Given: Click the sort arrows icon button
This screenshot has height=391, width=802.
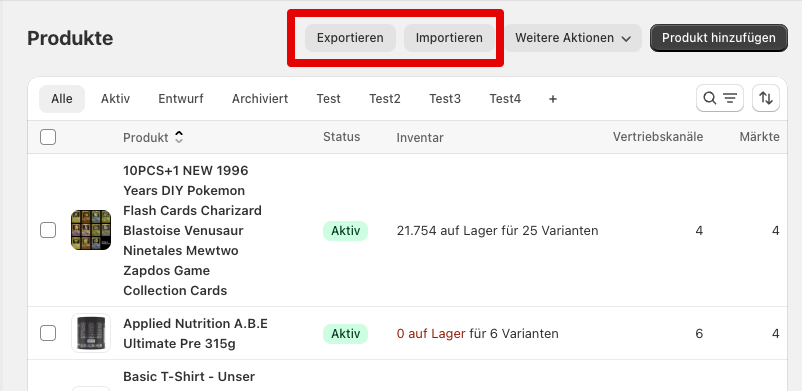Looking at the screenshot, I should click(x=766, y=98).
